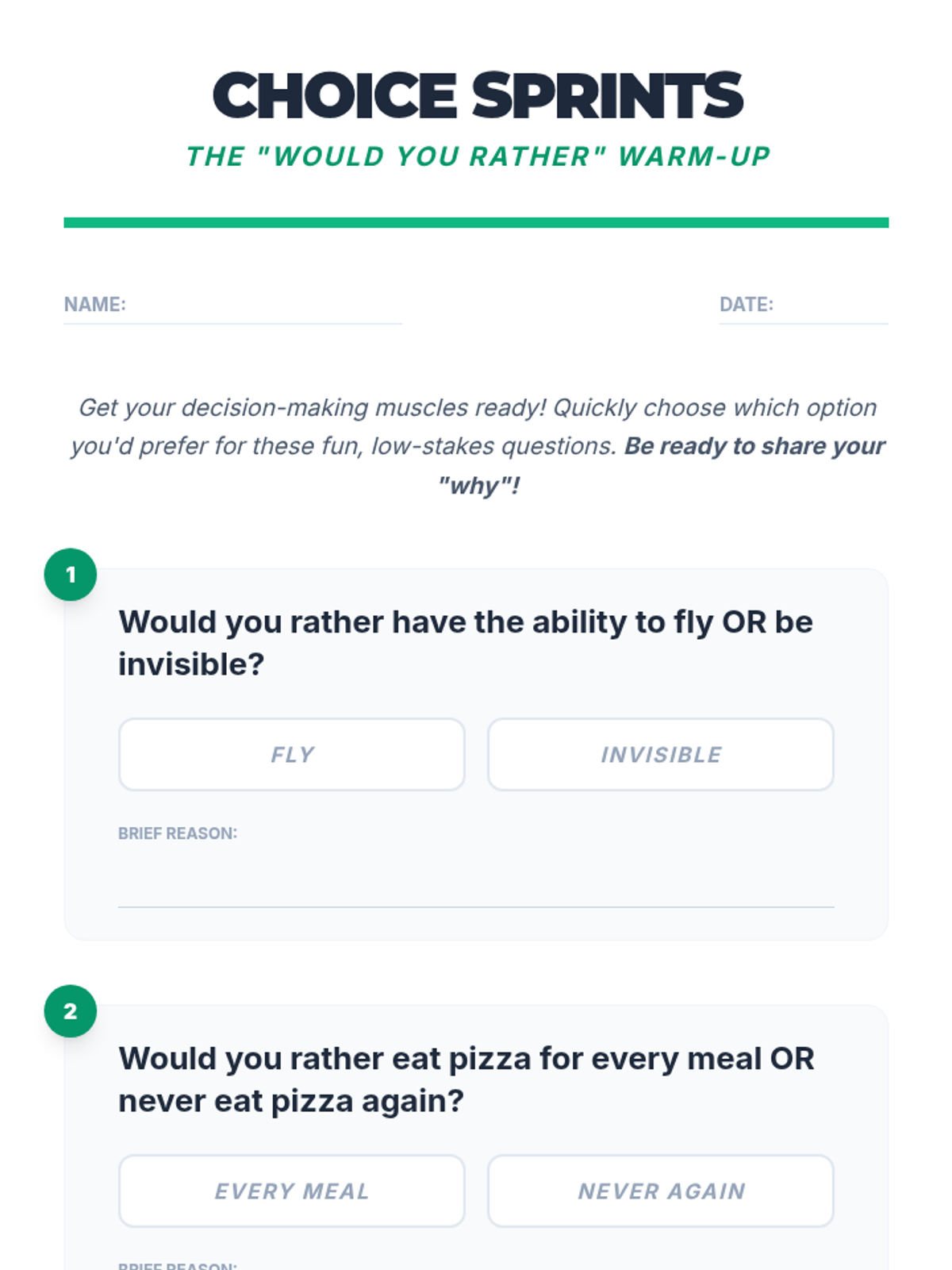Click the pizza for every meal question text

pyautogui.click(x=466, y=1079)
